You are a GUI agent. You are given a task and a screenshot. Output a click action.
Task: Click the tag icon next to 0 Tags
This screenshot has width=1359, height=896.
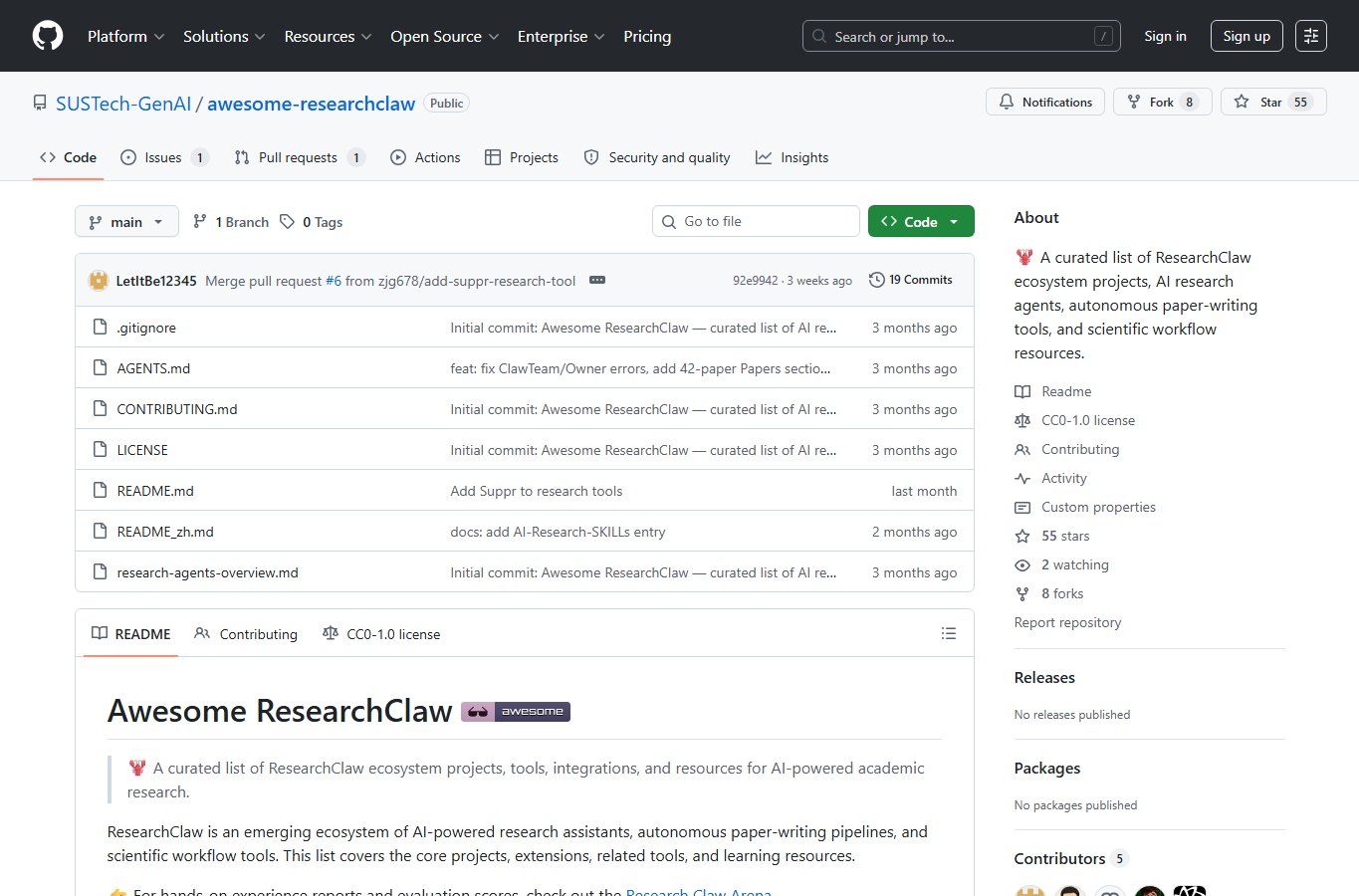point(287,221)
